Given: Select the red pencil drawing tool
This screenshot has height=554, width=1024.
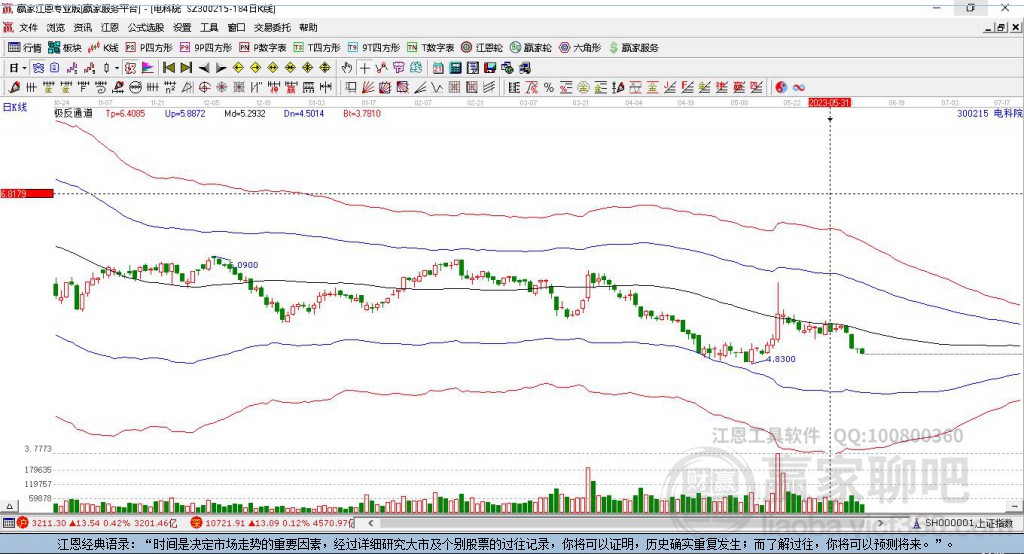Looking at the screenshot, I should (x=14, y=88).
